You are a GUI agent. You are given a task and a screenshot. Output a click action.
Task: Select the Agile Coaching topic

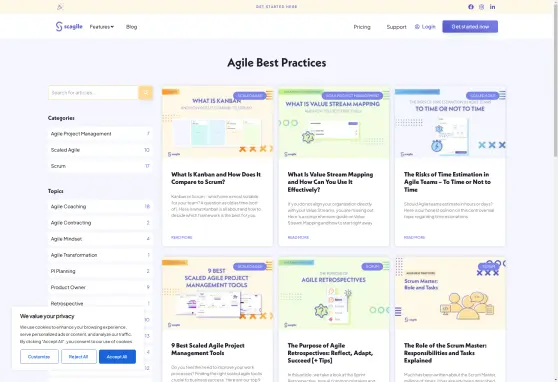(100, 206)
